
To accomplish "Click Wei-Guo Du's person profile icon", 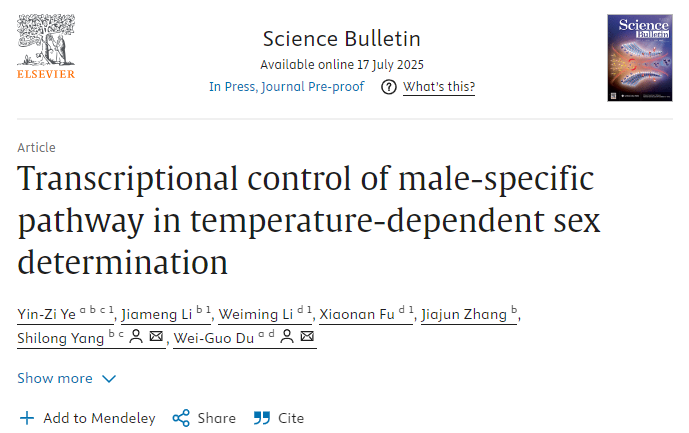I will (x=286, y=338).
